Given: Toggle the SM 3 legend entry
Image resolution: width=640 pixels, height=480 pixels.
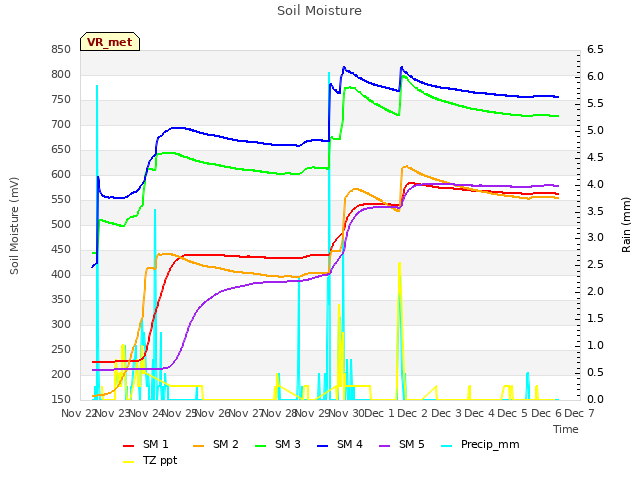Looking at the screenshot, I should 278,444.
